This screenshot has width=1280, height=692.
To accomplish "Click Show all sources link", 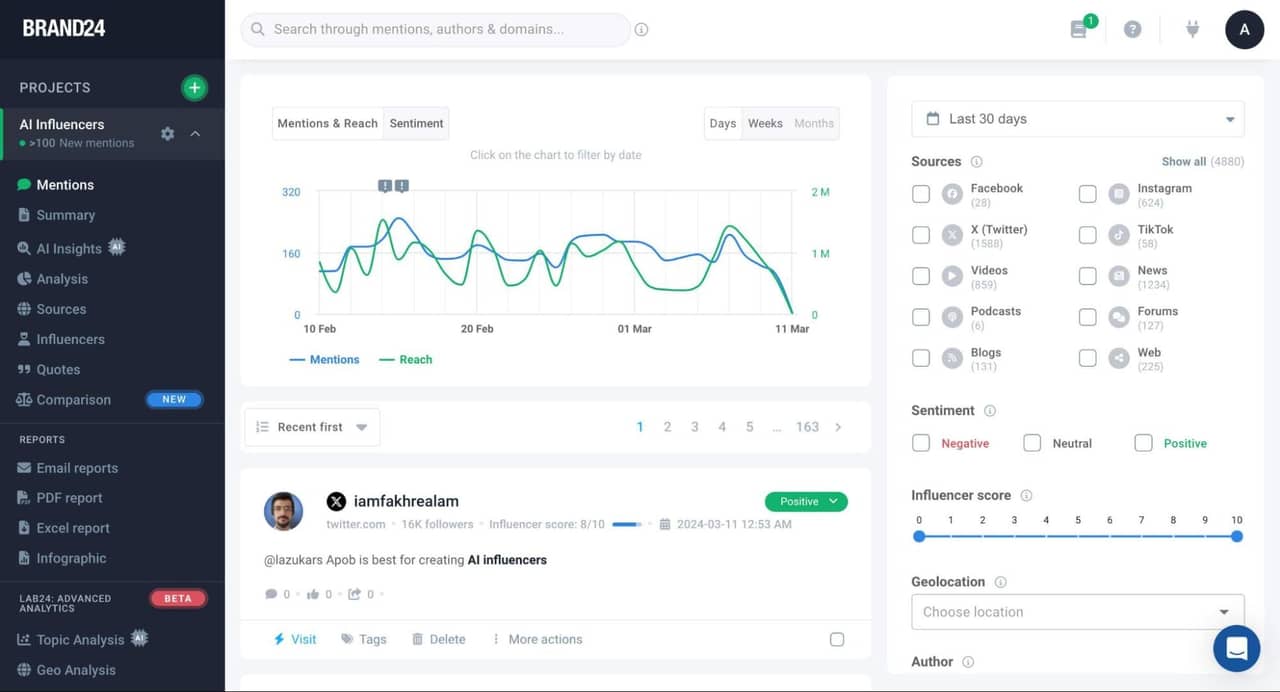I will [x=1183, y=162].
